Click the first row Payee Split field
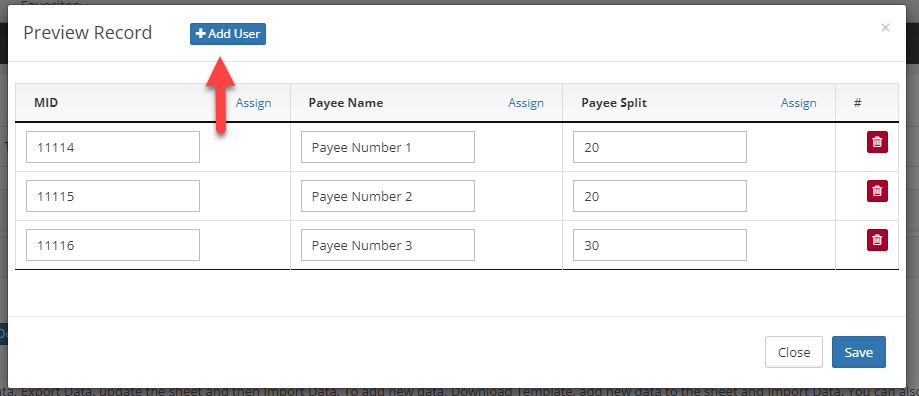919x396 pixels. pos(660,147)
